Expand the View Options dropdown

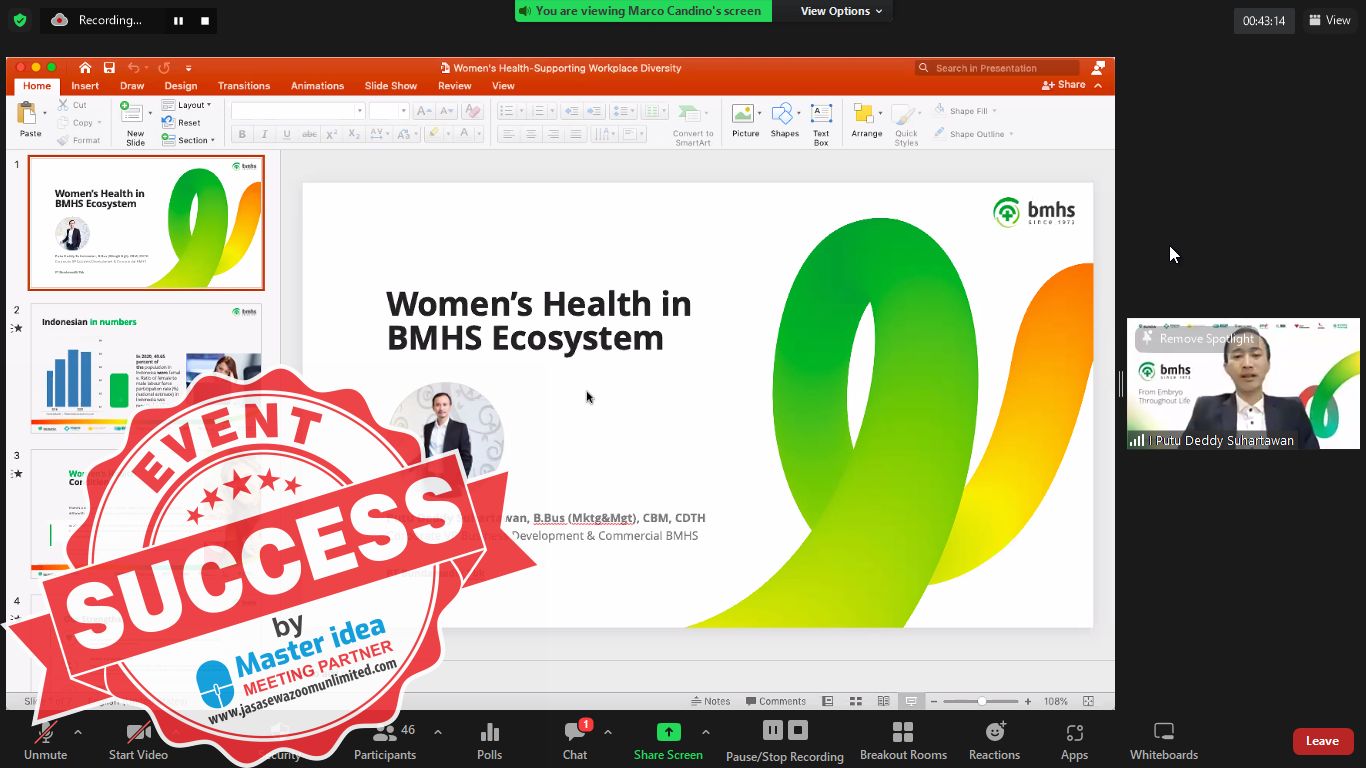(841, 11)
